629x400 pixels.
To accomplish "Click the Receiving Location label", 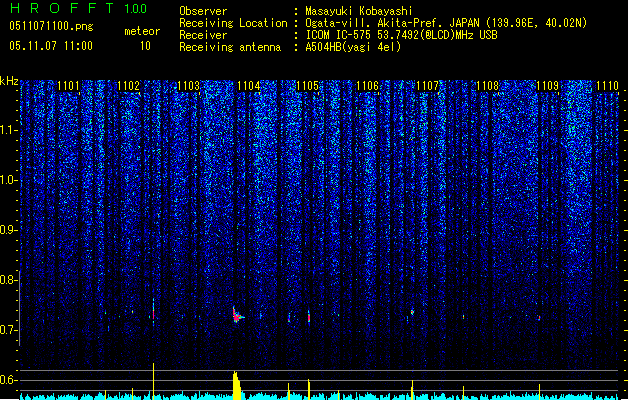I will (233, 23).
